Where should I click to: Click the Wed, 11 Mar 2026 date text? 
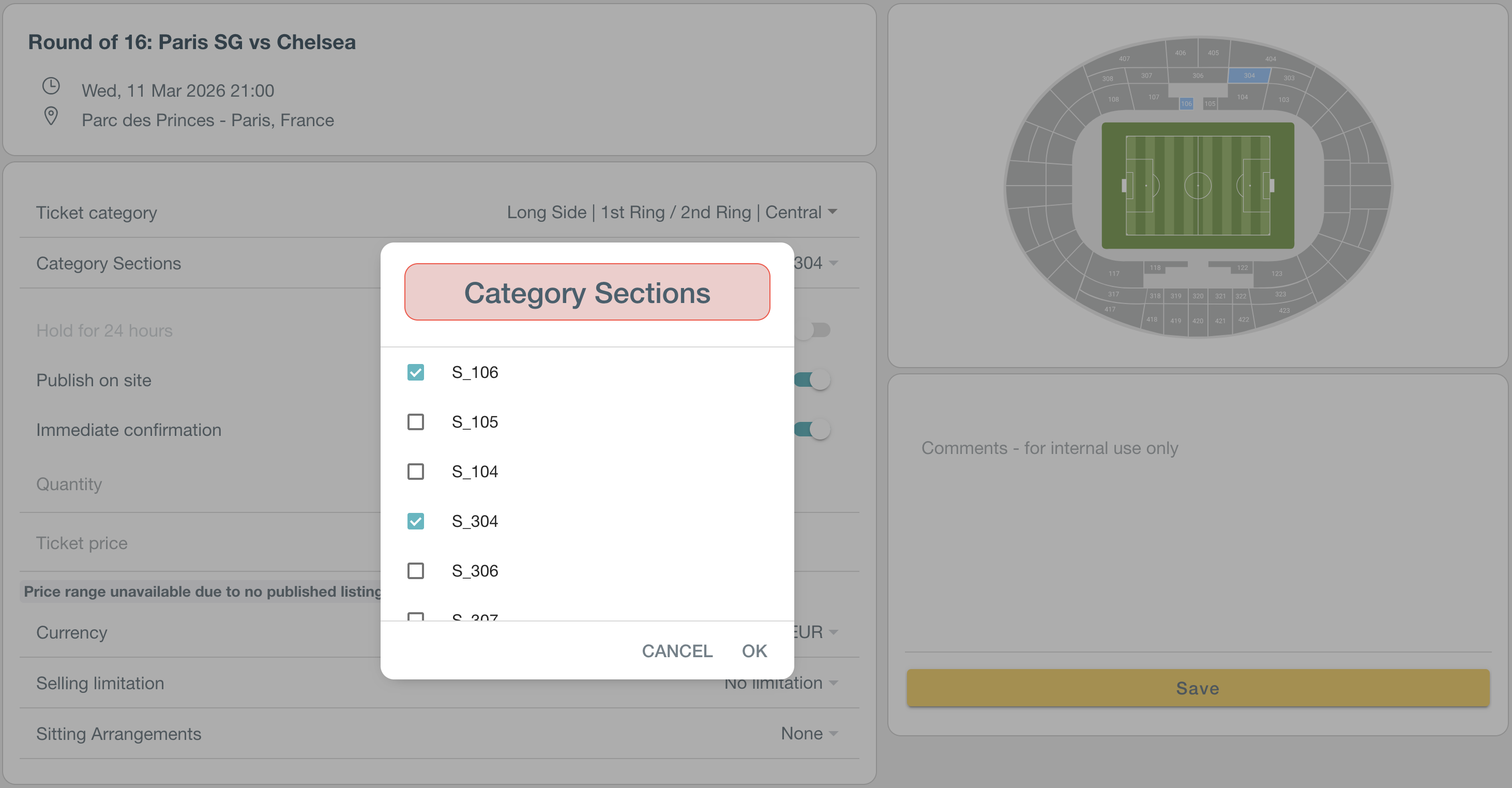tap(178, 90)
